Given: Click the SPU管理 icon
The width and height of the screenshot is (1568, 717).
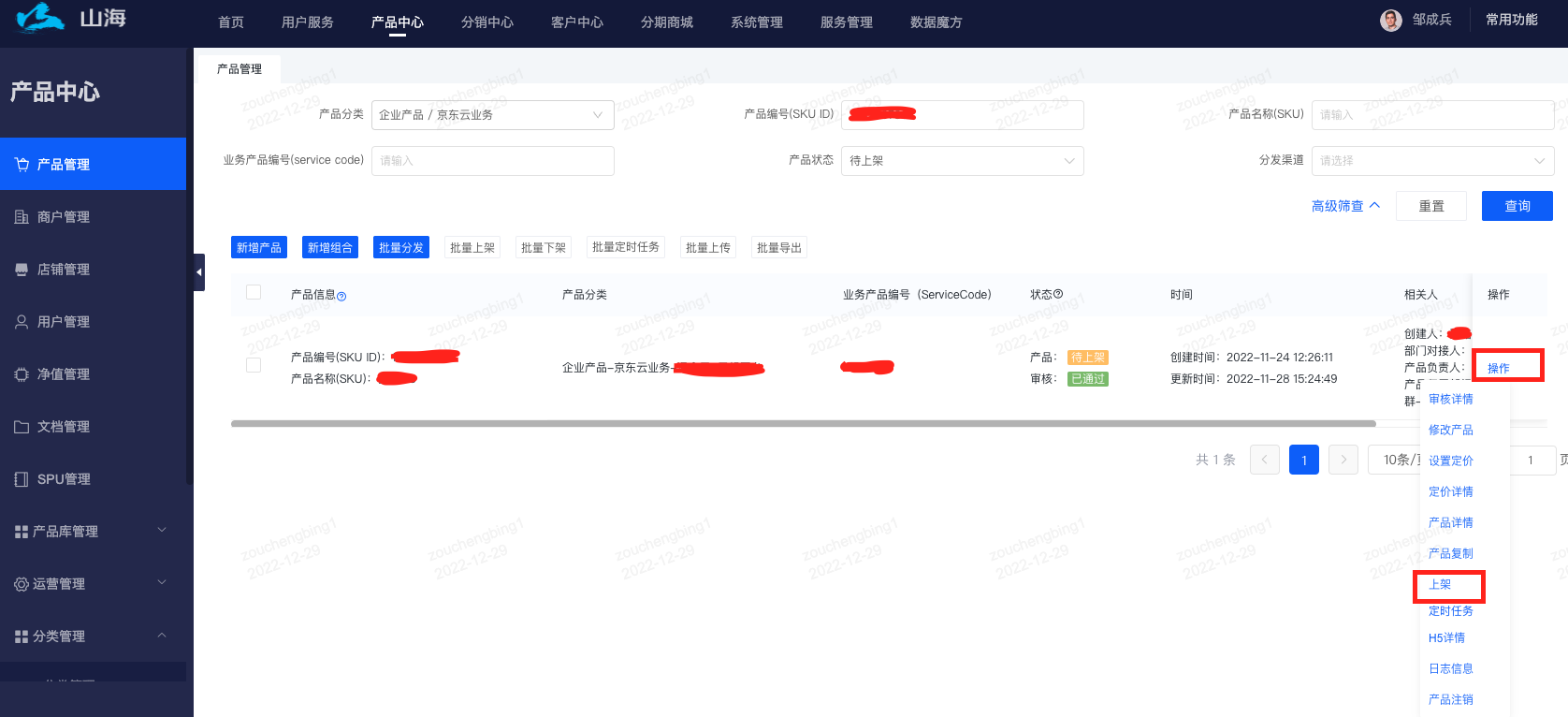Looking at the screenshot, I should pos(22,479).
